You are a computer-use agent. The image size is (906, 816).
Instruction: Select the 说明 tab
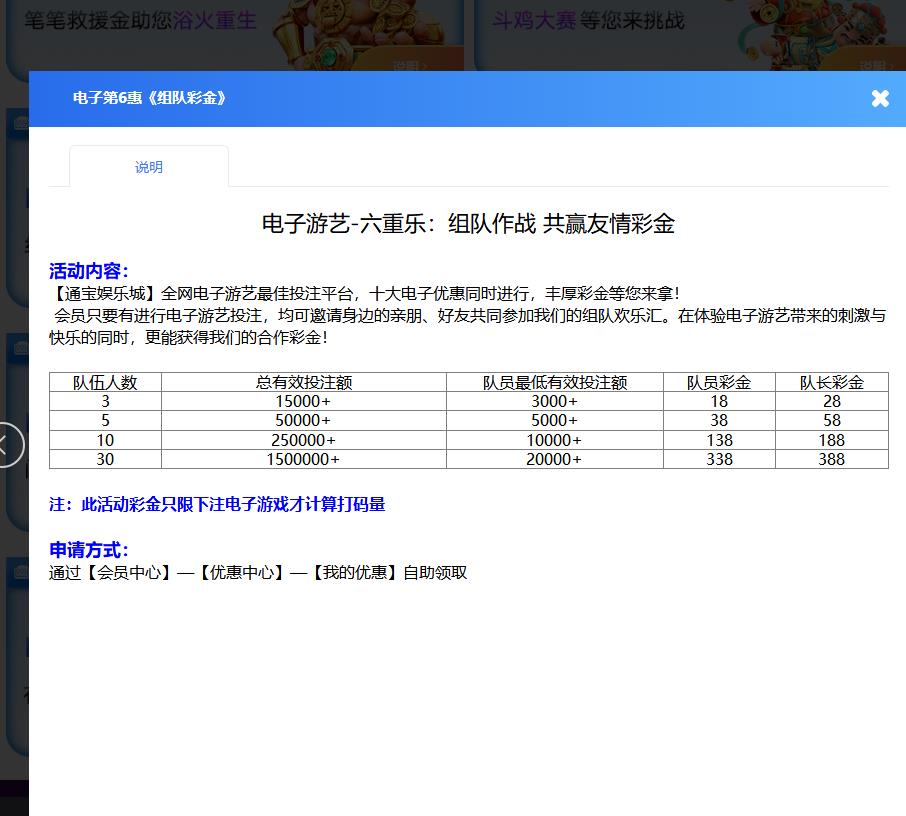tap(149, 167)
